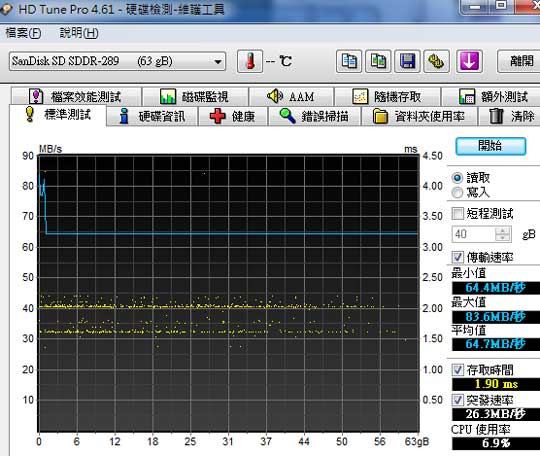Click the 離開 exit button

520,61
